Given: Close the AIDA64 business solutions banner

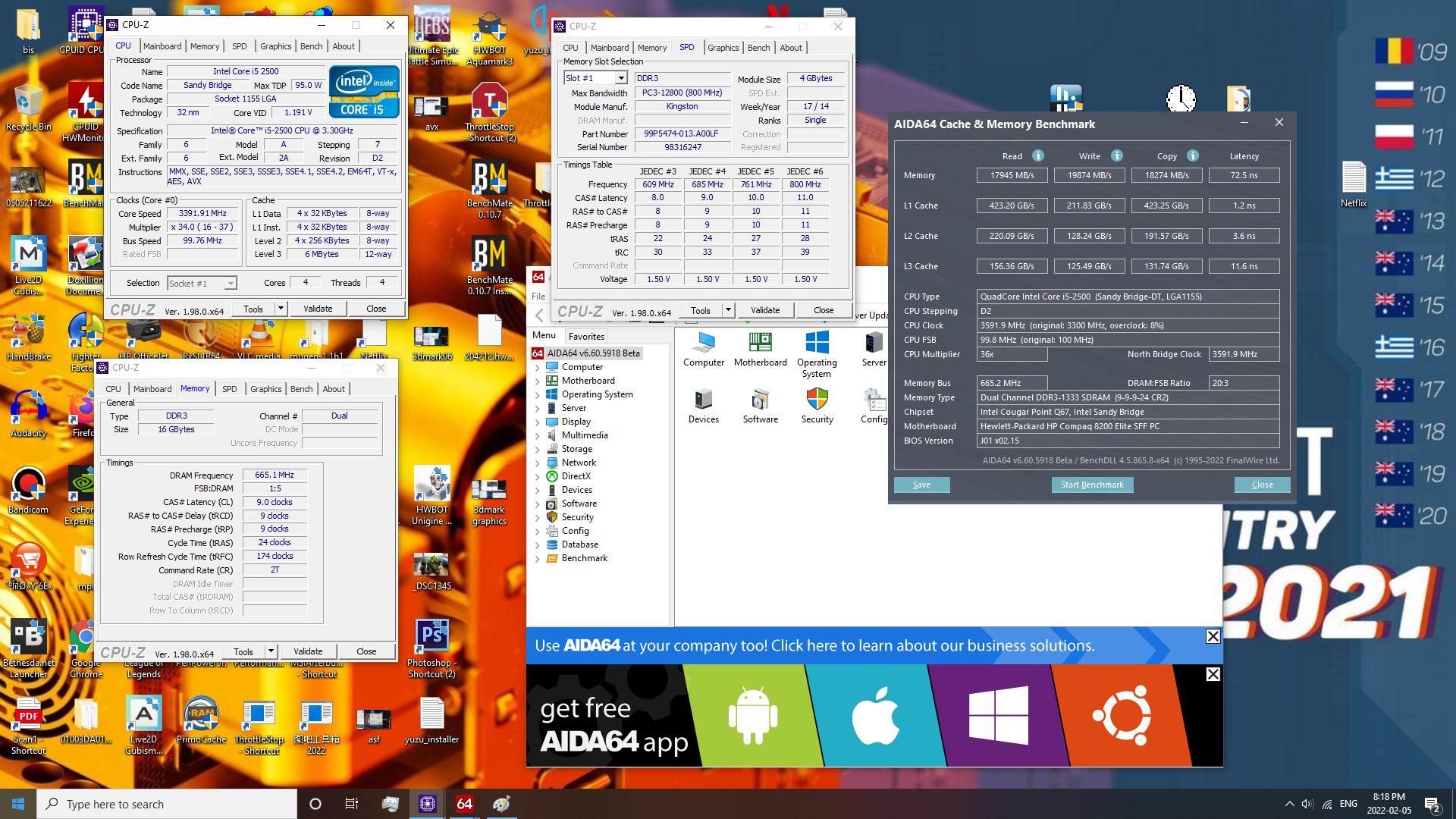Looking at the screenshot, I should [x=1213, y=636].
